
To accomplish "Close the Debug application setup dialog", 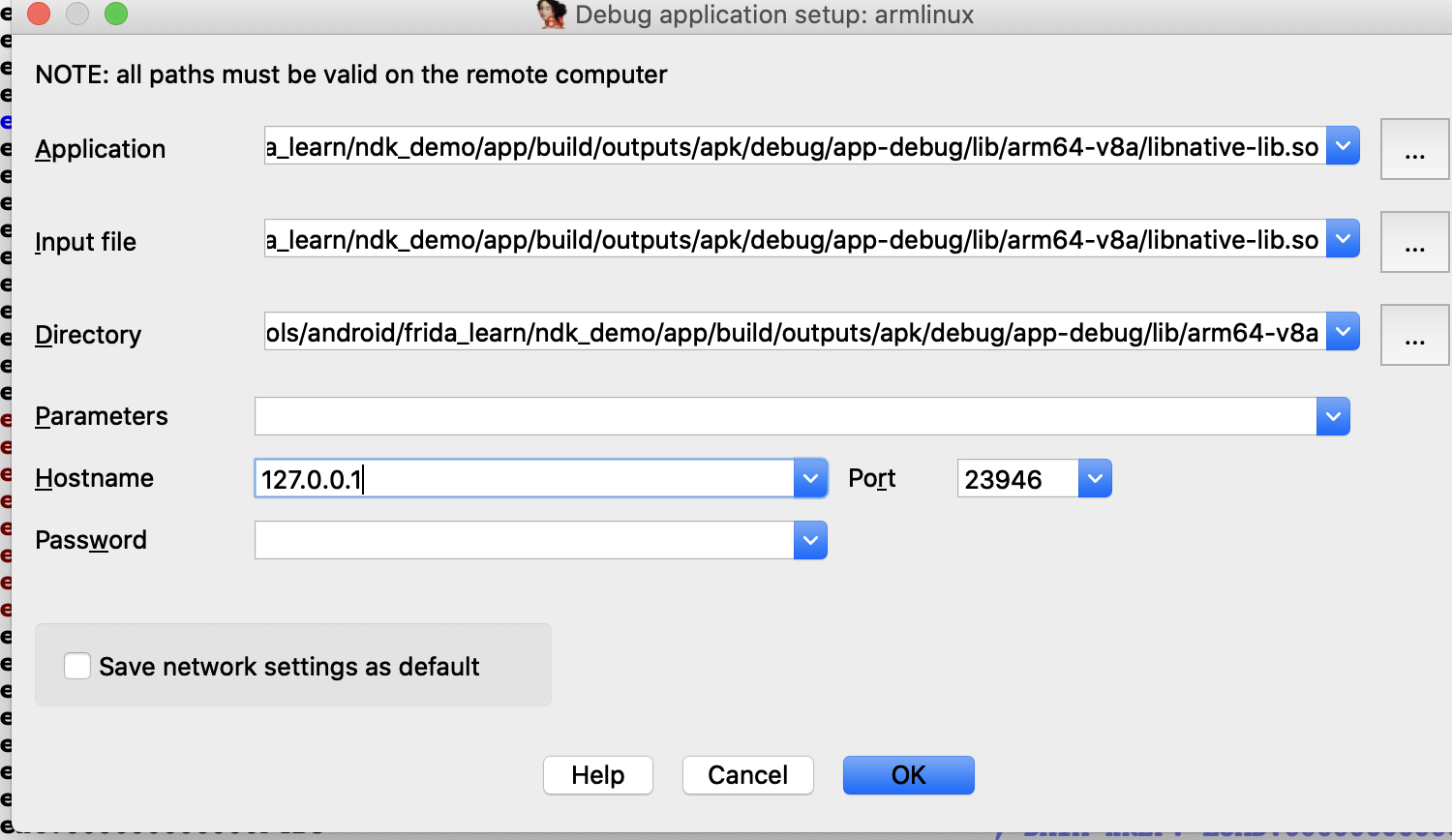I will (x=39, y=15).
